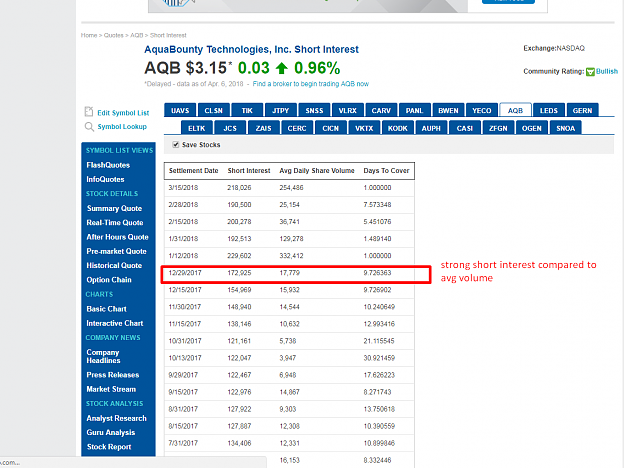625x468 pixels.
Task: Open the LEDS symbol tab
Action: [549, 110]
